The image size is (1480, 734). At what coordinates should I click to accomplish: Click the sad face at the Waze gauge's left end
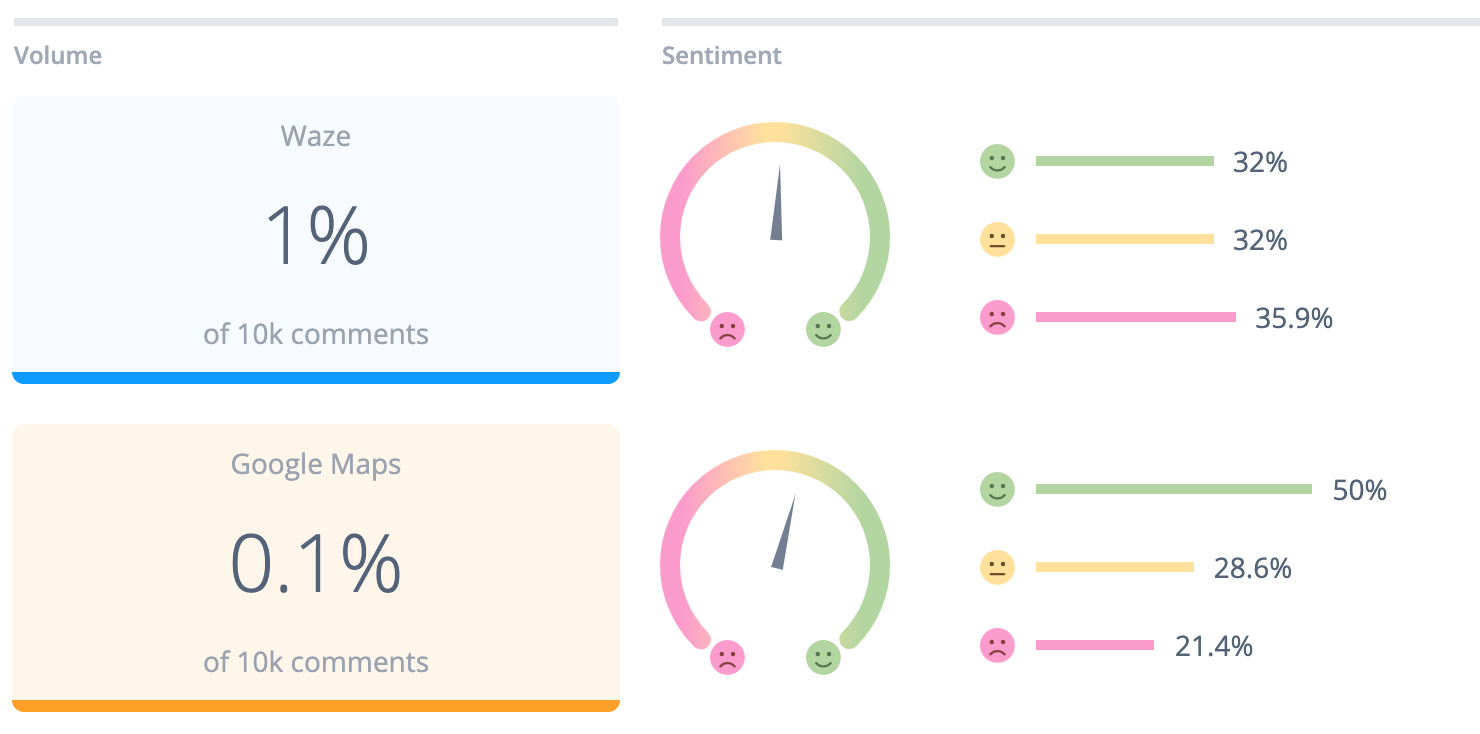click(727, 327)
